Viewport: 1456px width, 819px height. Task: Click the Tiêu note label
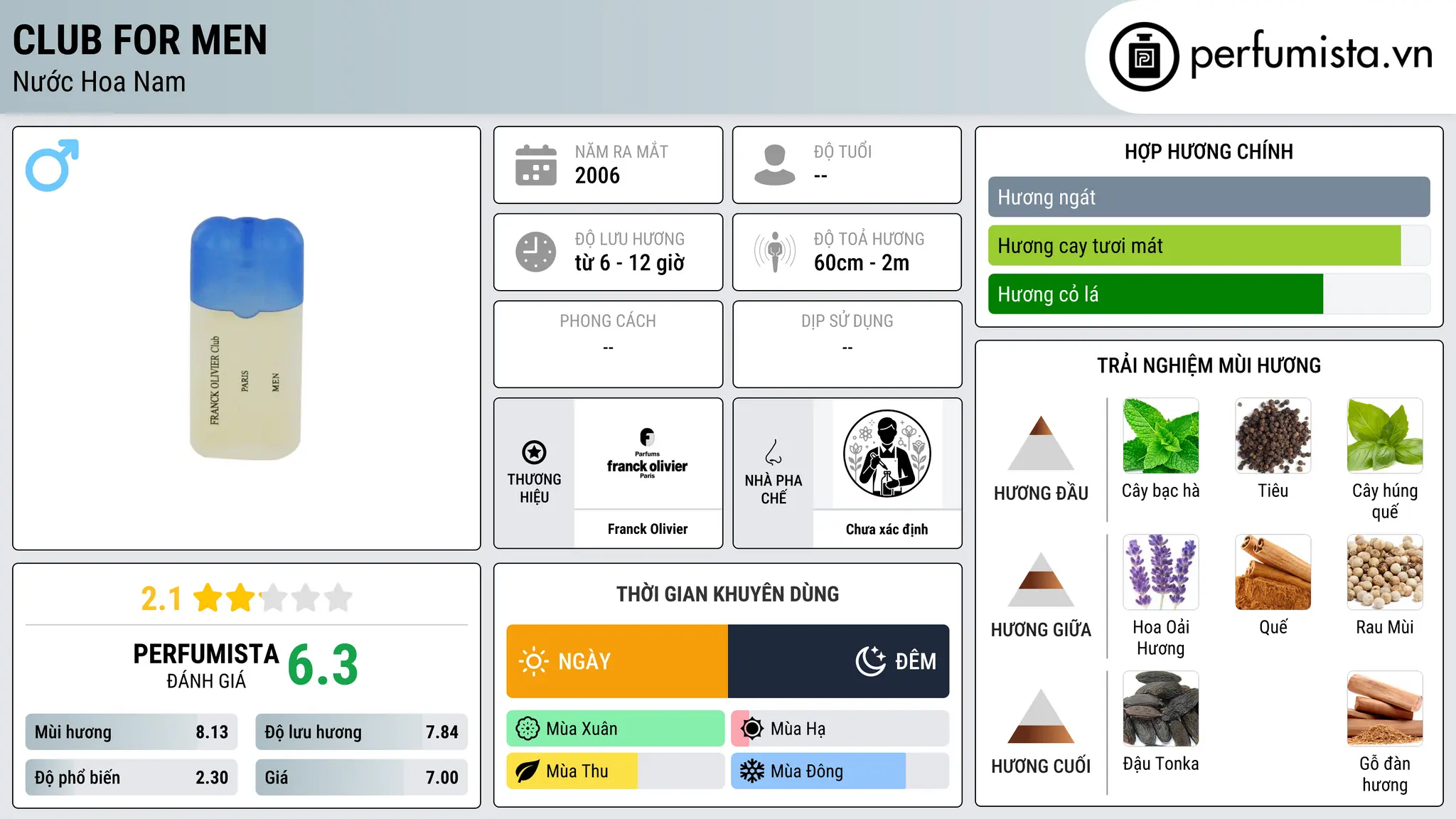[x=1273, y=491]
